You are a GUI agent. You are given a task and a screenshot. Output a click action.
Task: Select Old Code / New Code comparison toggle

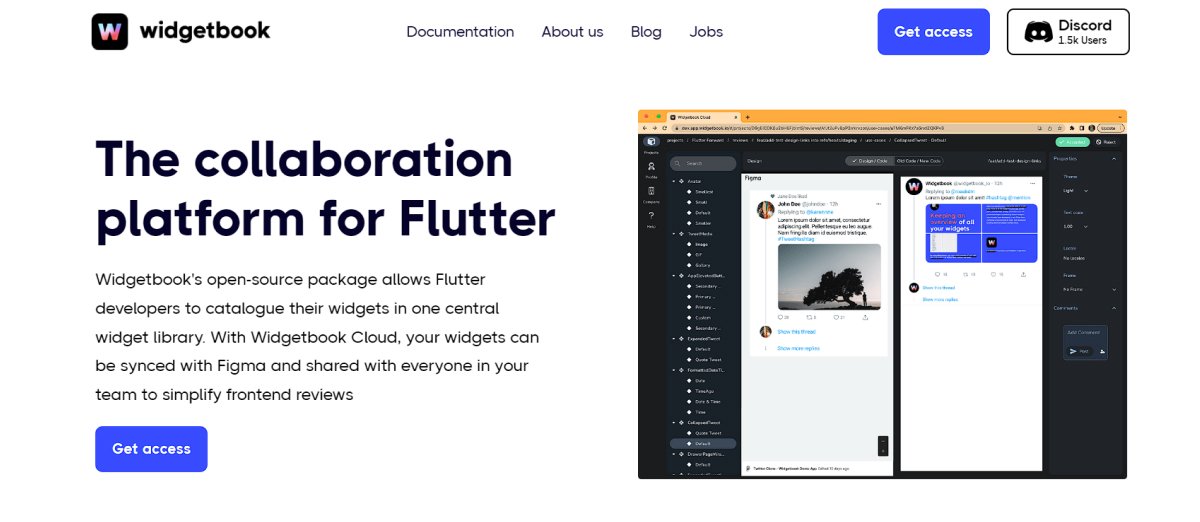[x=920, y=161]
